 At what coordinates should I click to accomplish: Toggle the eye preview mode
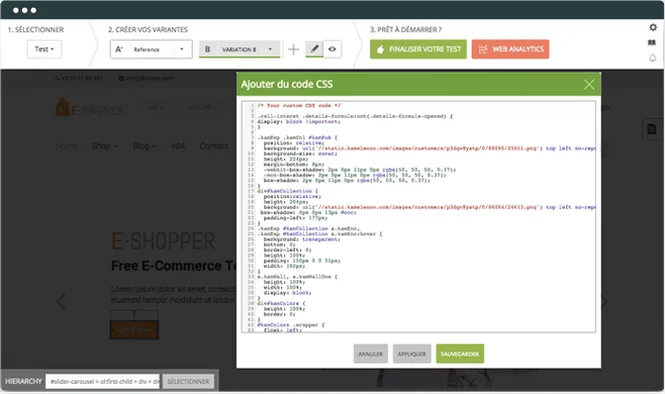(x=332, y=49)
